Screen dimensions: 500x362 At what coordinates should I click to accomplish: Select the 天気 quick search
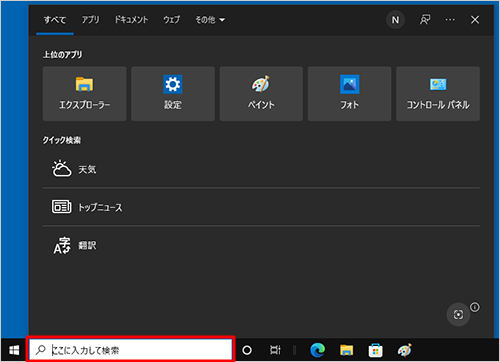[261, 169]
